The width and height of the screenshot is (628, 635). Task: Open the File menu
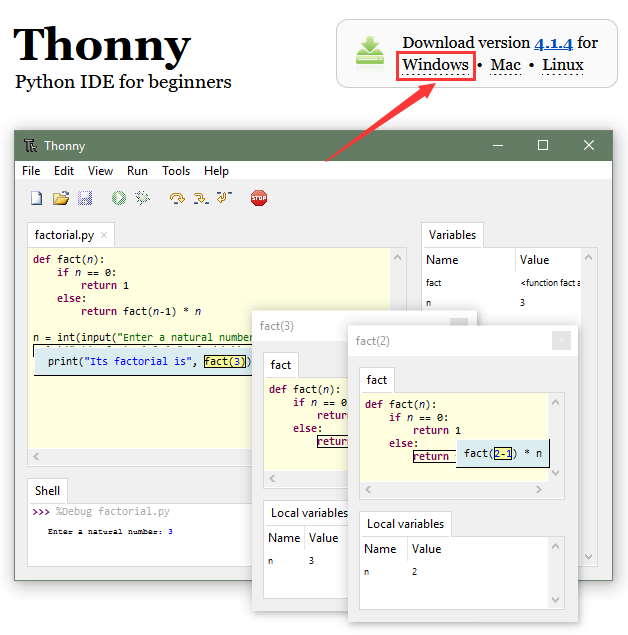pyautogui.click(x=31, y=171)
